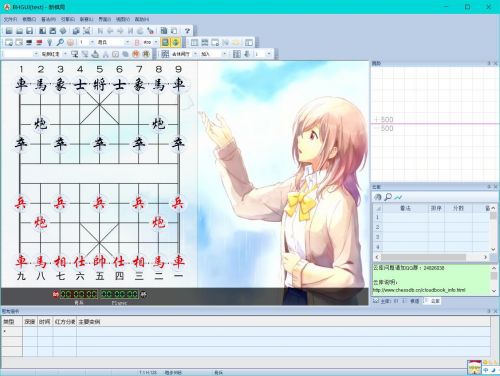The height and width of the screenshot is (376, 500).
Task: Open the first menu (文件) in the menu bar
Action: point(10,19)
